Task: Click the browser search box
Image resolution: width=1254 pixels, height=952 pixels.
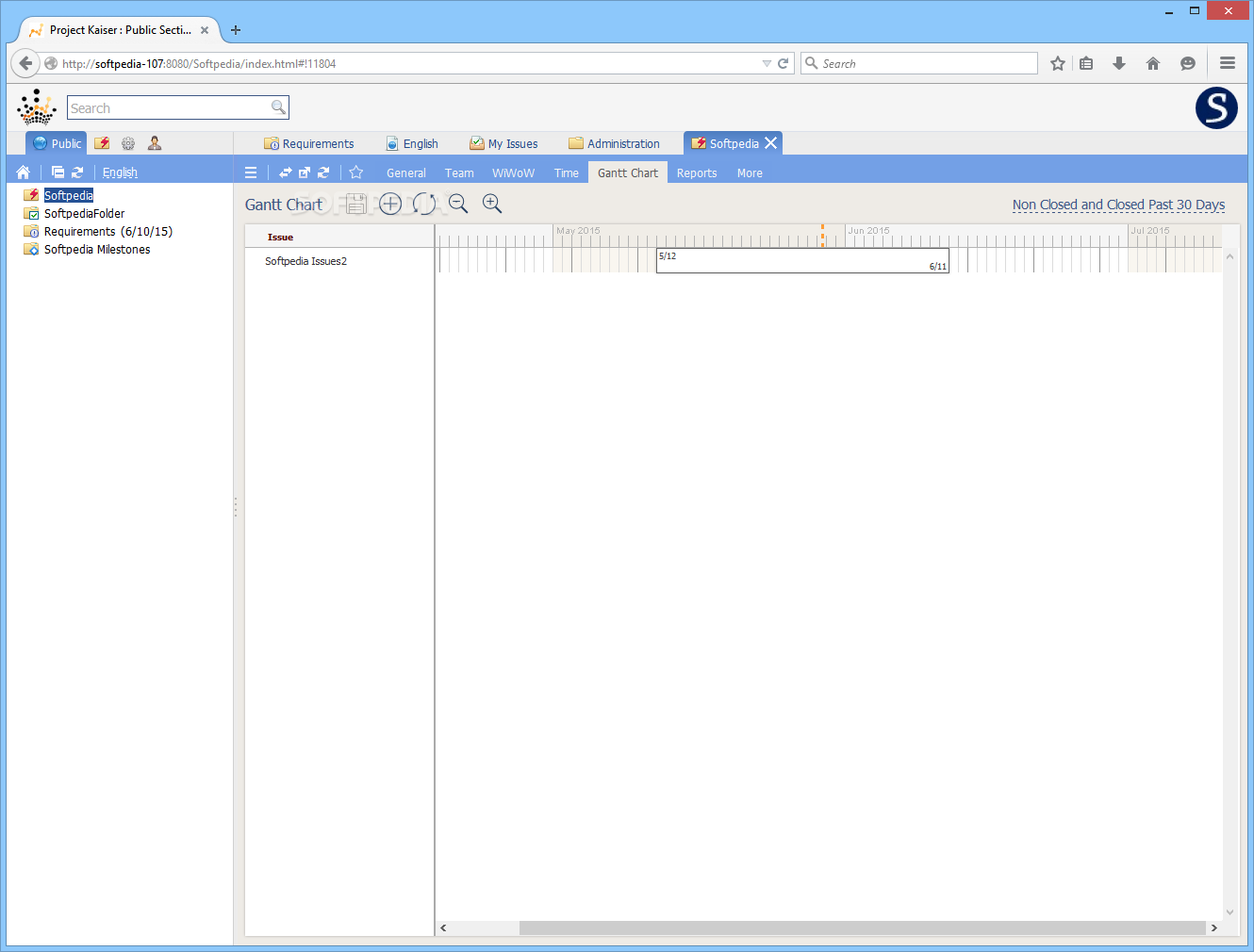Action: point(919,63)
